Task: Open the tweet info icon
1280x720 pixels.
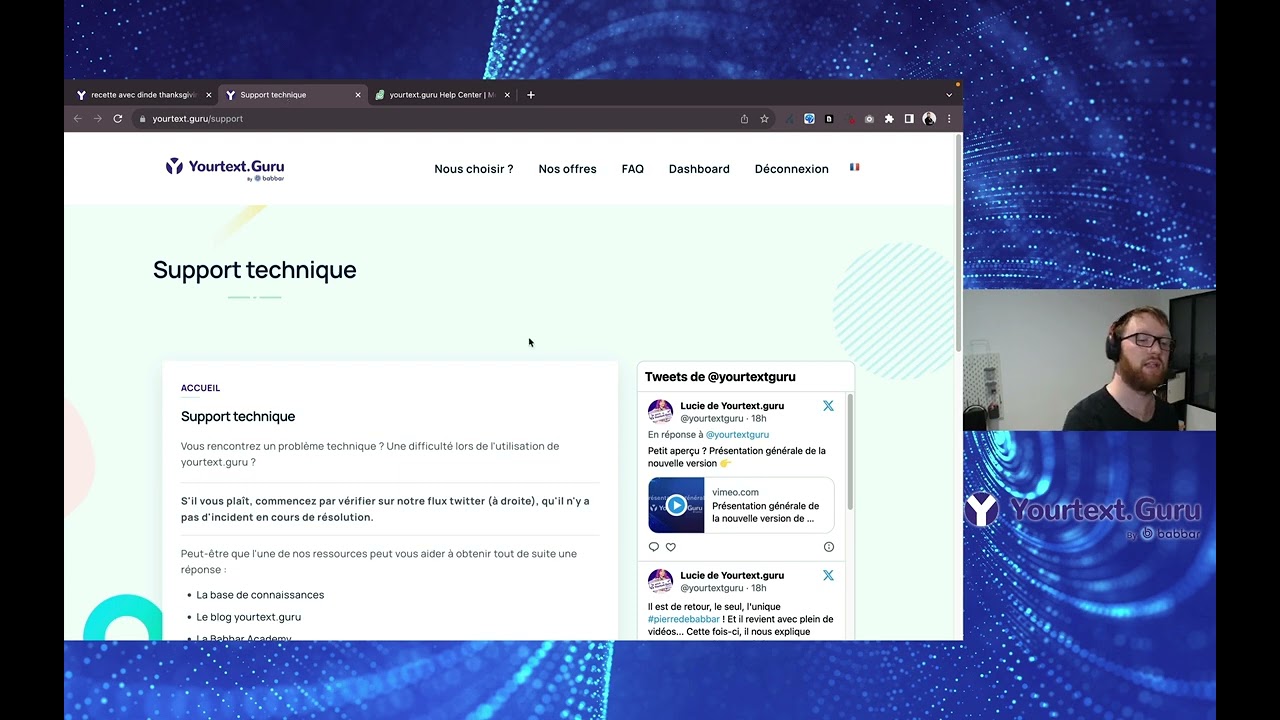Action: click(x=828, y=547)
